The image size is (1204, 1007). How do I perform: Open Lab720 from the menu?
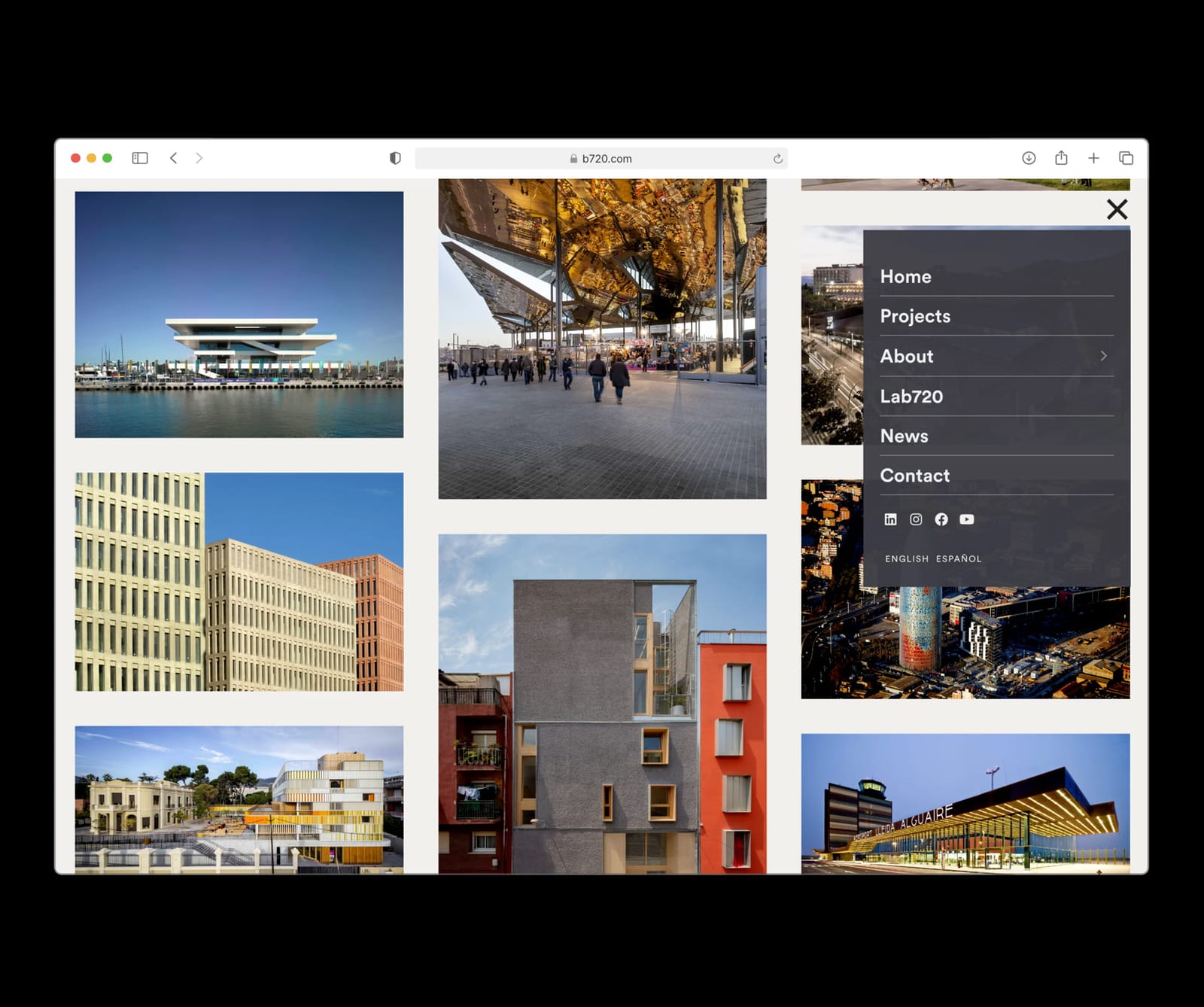click(x=911, y=396)
